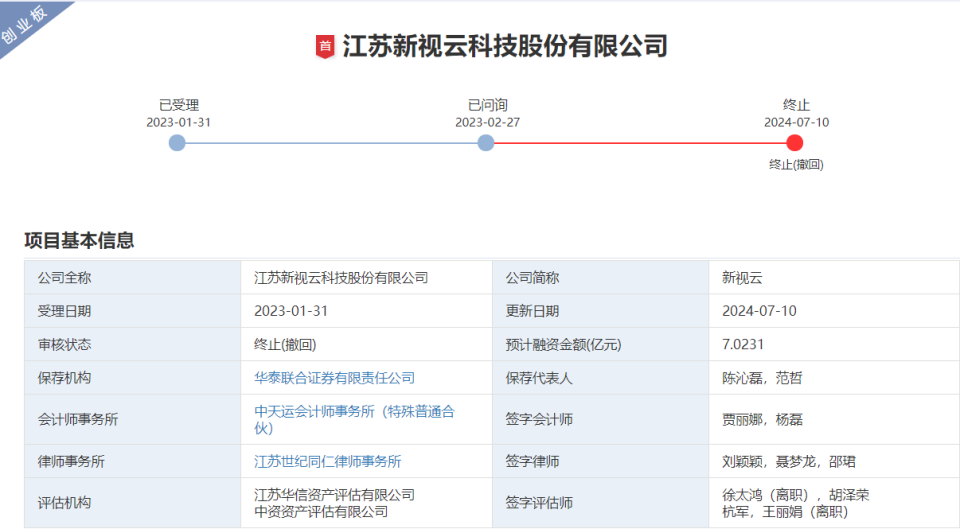960x529 pixels.
Task: Click the 审核状态 label cell
Action: point(132,344)
